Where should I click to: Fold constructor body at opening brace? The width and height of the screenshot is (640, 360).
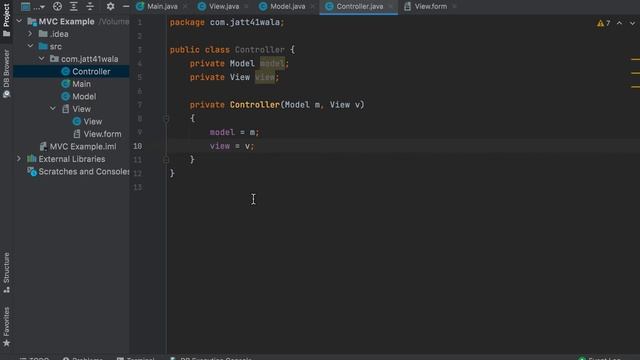[166, 119]
